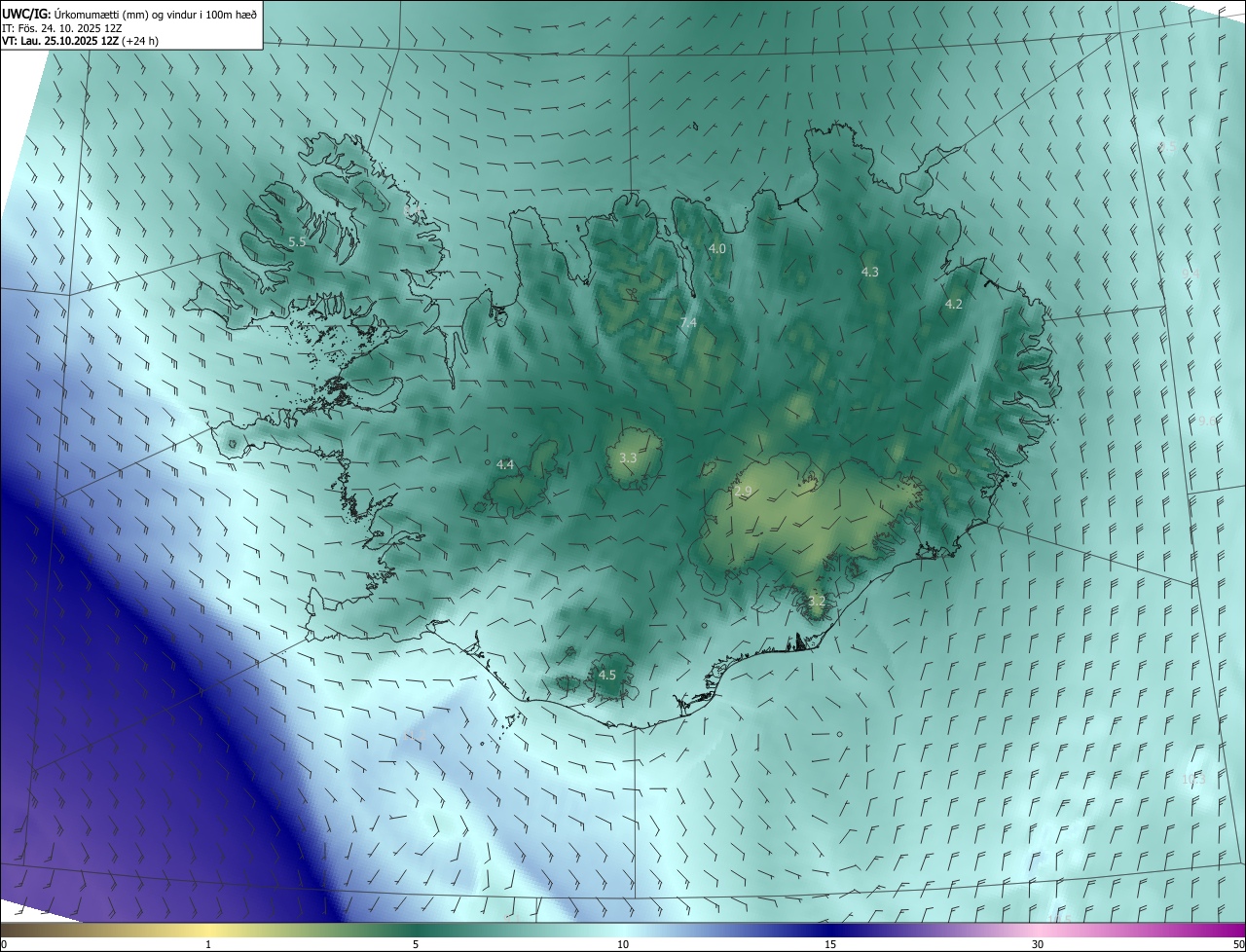Click the 5.5 value label on the Westfjords
This screenshot has width=1246, height=952.
[297, 241]
